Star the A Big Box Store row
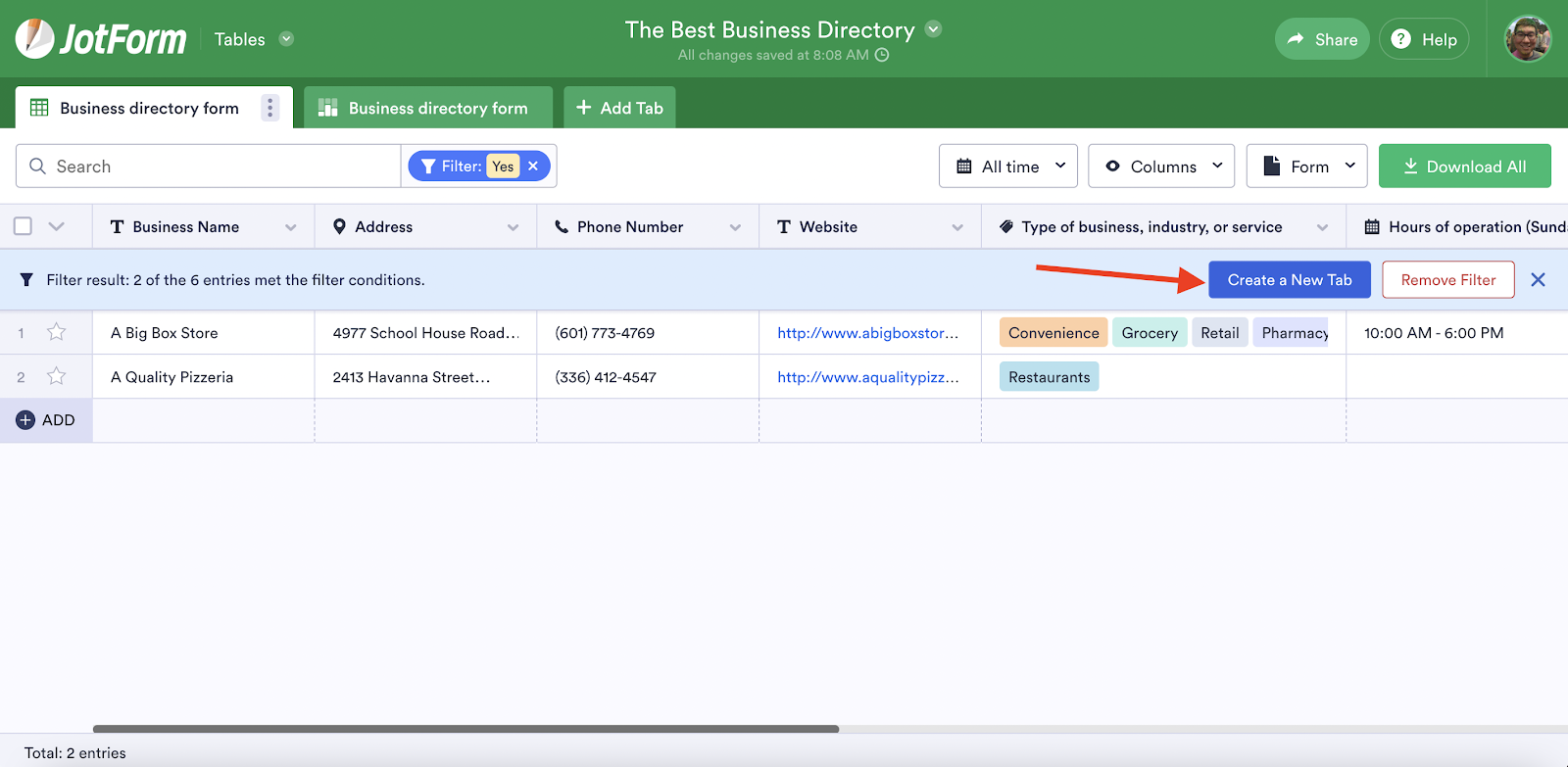This screenshot has width=1568, height=767. coord(57,333)
